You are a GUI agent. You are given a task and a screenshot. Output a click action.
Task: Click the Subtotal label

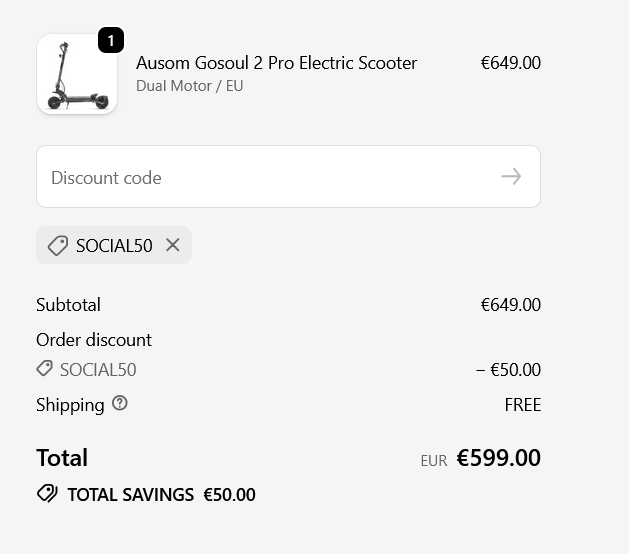[x=68, y=305]
